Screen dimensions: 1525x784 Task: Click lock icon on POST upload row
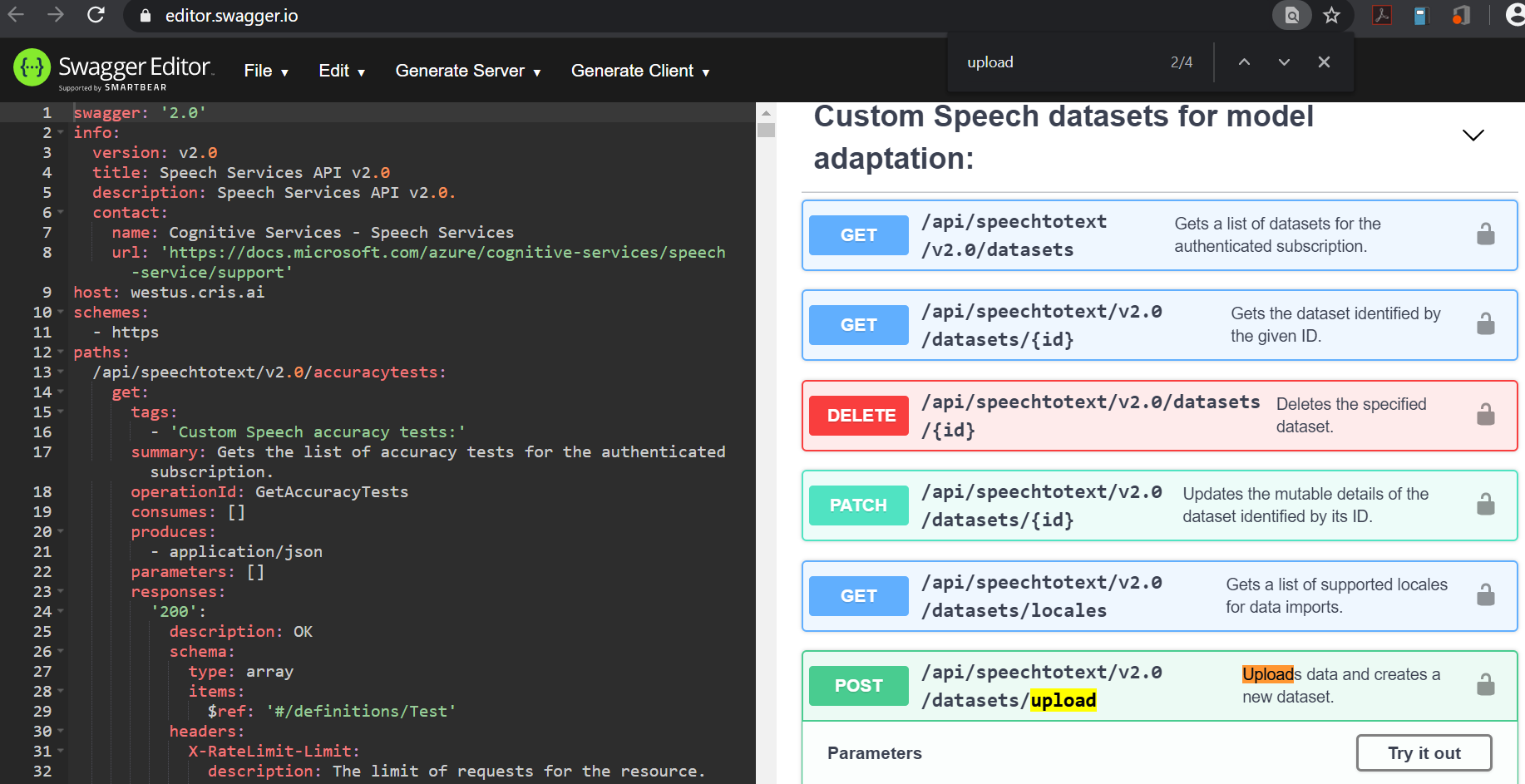(1485, 684)
